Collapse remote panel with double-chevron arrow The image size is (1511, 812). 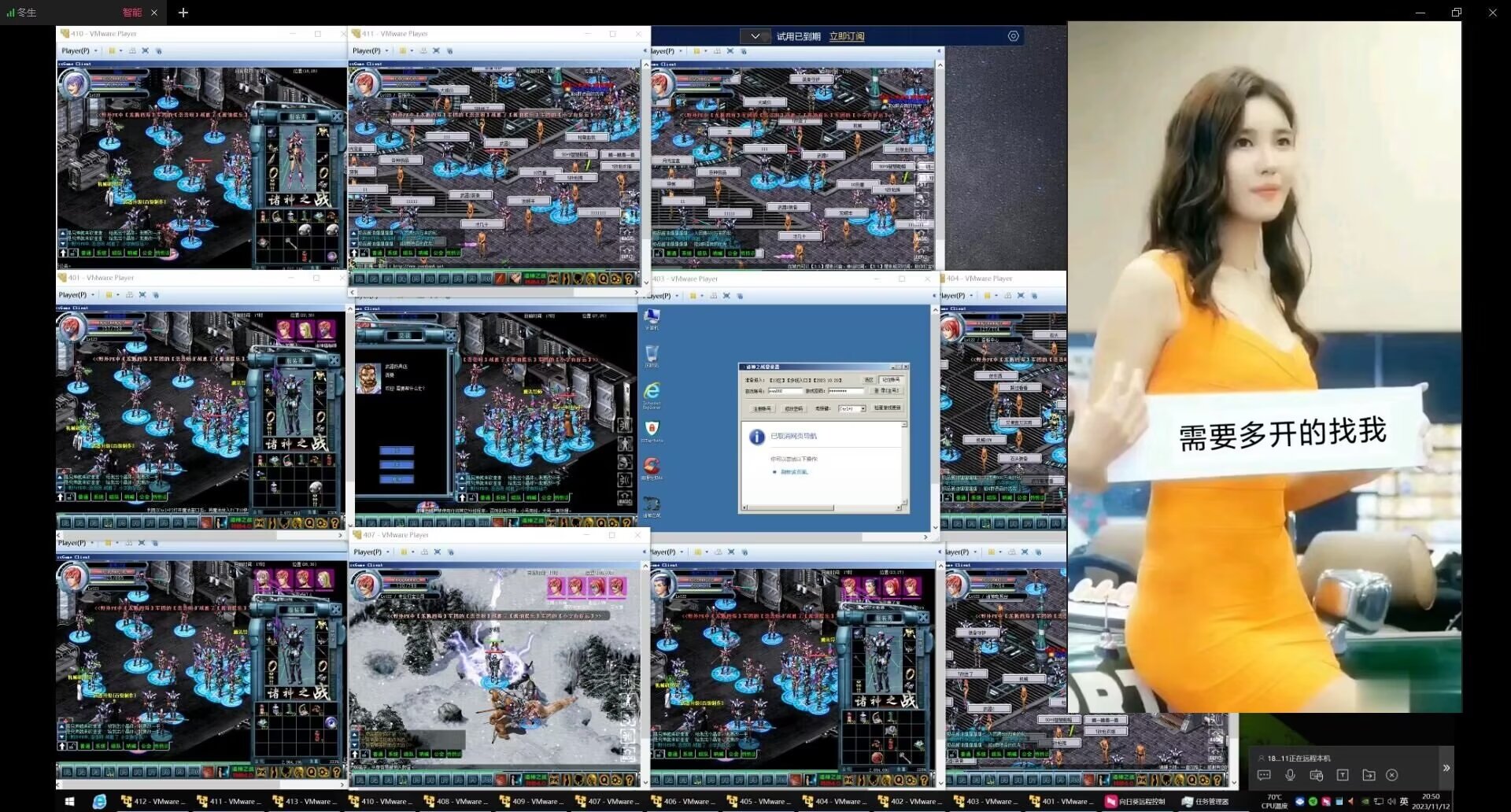(1446, 768)
